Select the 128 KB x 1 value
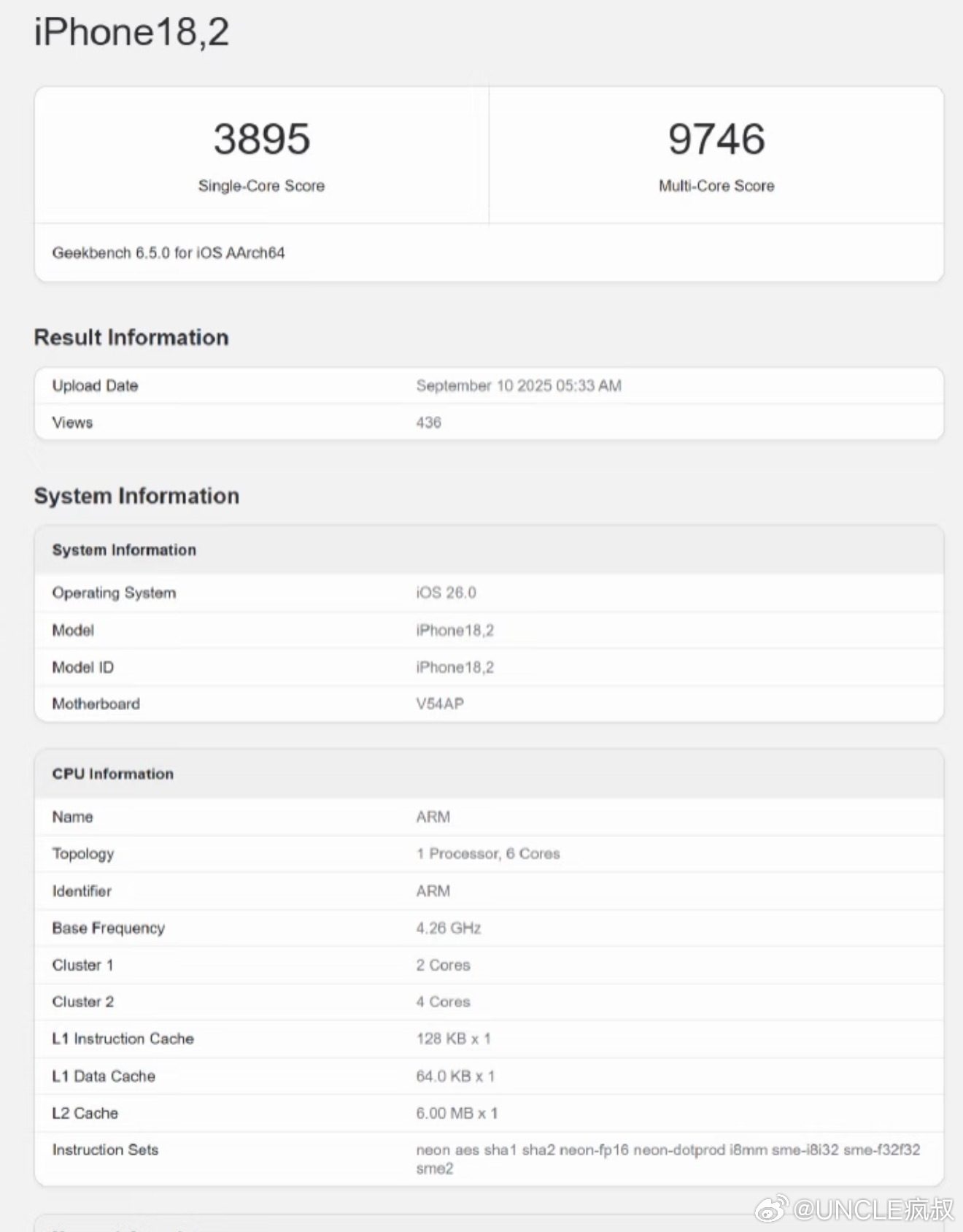The width and height of the screenshot is (963, 1232). coord(453,1039)
